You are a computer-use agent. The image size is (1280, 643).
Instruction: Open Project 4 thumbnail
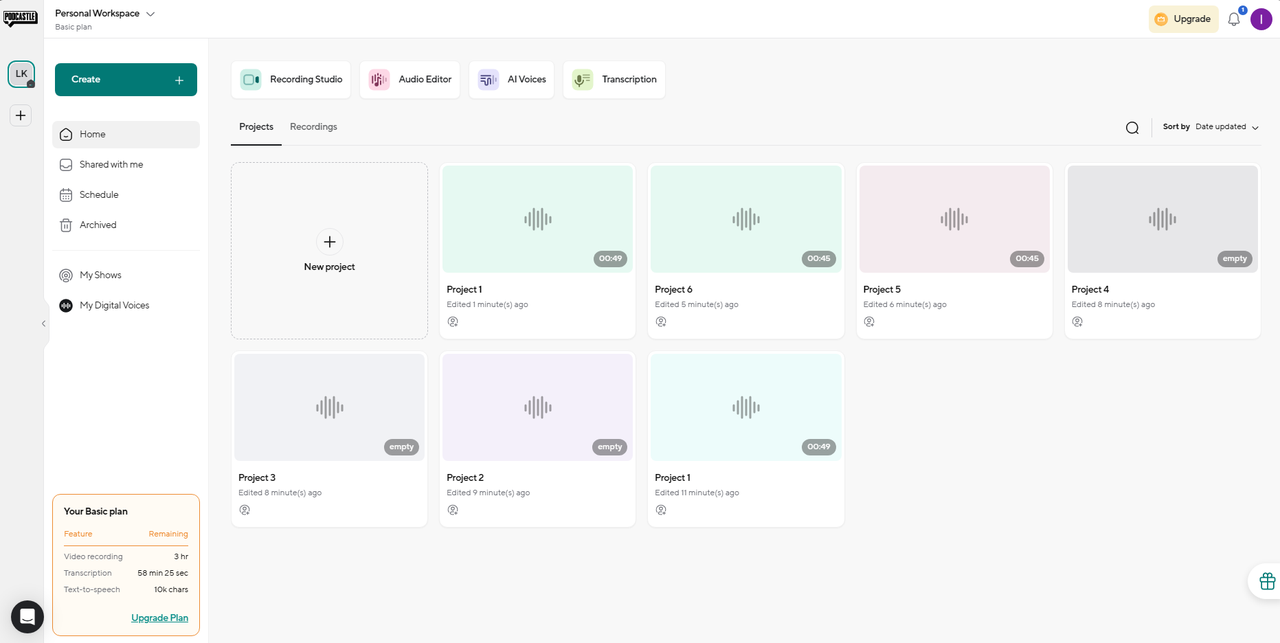1162,219
